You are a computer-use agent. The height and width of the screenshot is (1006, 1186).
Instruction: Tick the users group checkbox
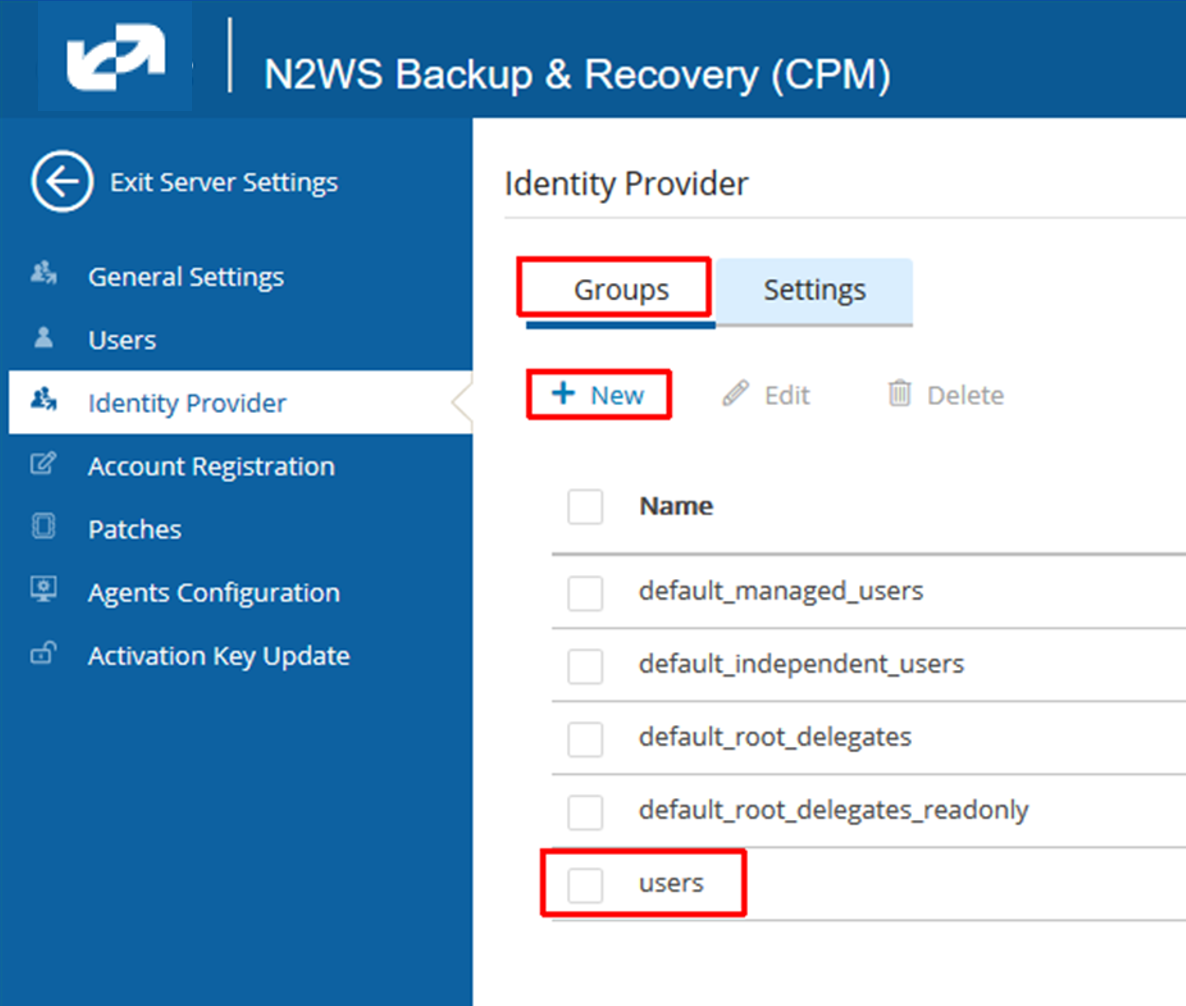coord(585,885)
